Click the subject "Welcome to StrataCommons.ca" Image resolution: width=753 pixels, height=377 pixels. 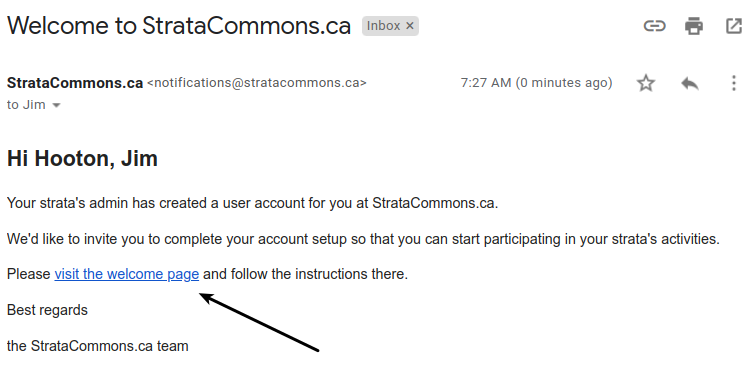pyautogui.click(x=179, y=26)
